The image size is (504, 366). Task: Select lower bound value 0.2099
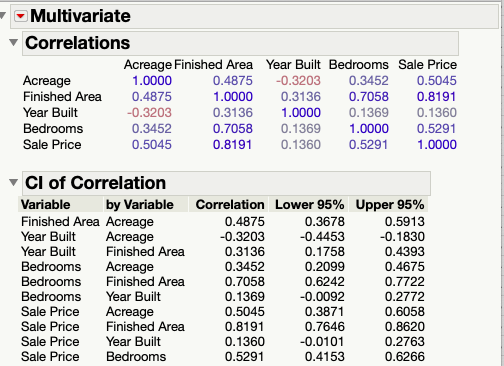pos(325,267)
